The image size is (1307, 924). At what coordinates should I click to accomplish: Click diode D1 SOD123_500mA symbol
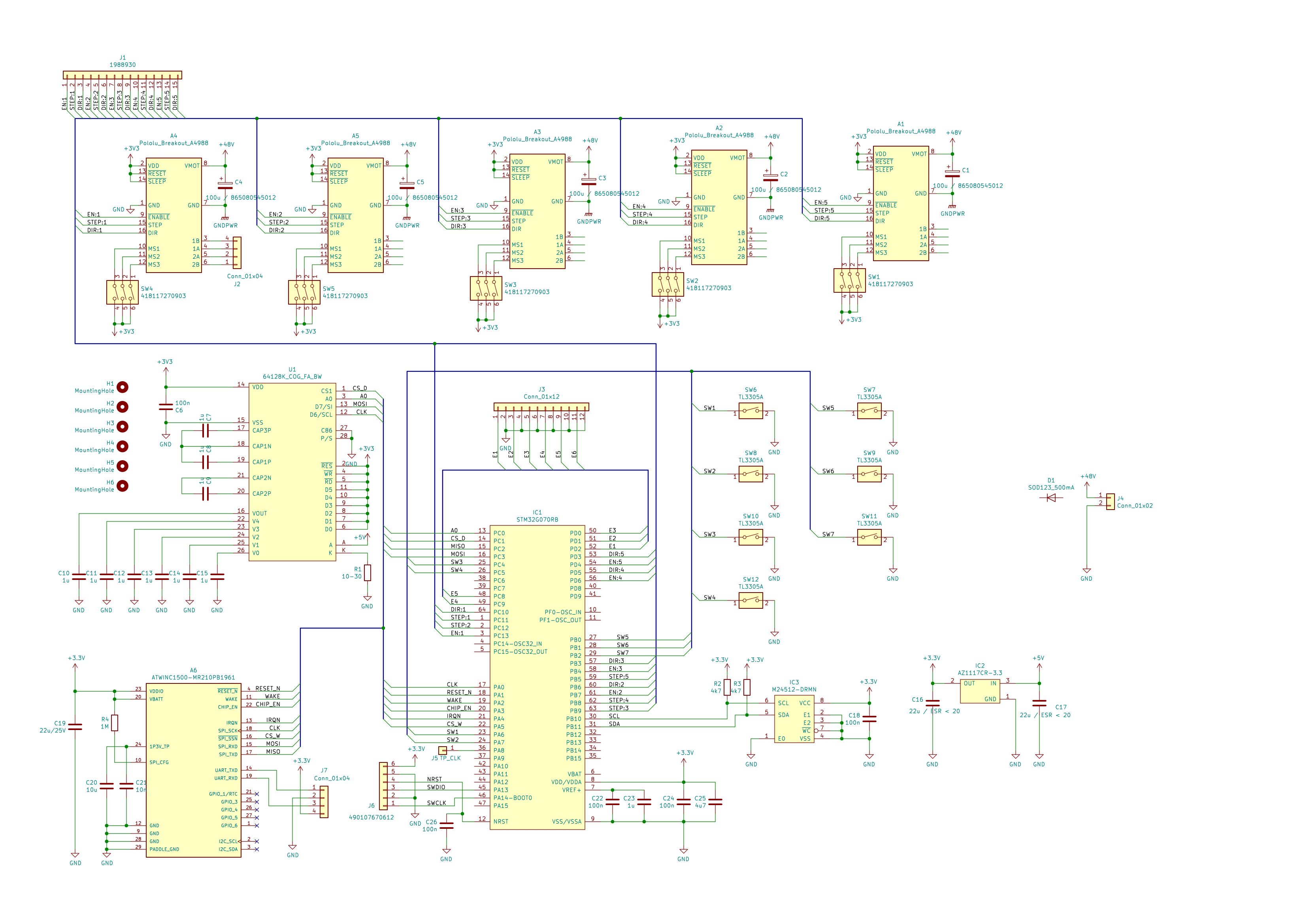1051,498
